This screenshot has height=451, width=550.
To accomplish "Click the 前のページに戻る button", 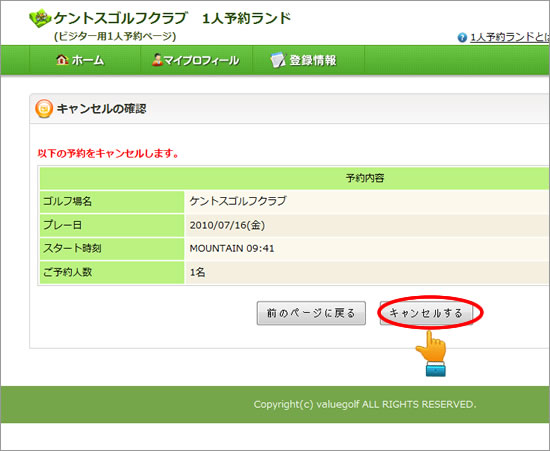I will [311, 313].
